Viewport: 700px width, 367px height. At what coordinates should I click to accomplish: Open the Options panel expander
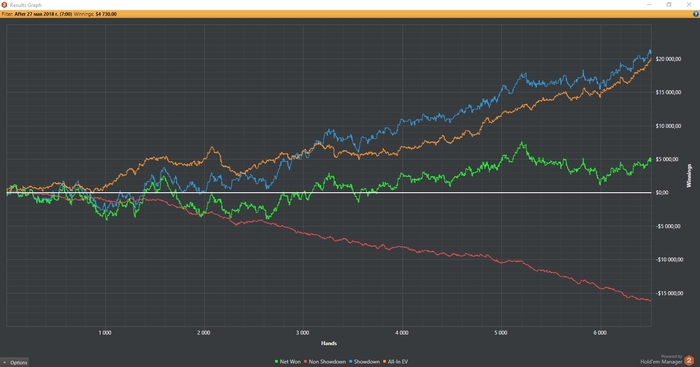15,362
